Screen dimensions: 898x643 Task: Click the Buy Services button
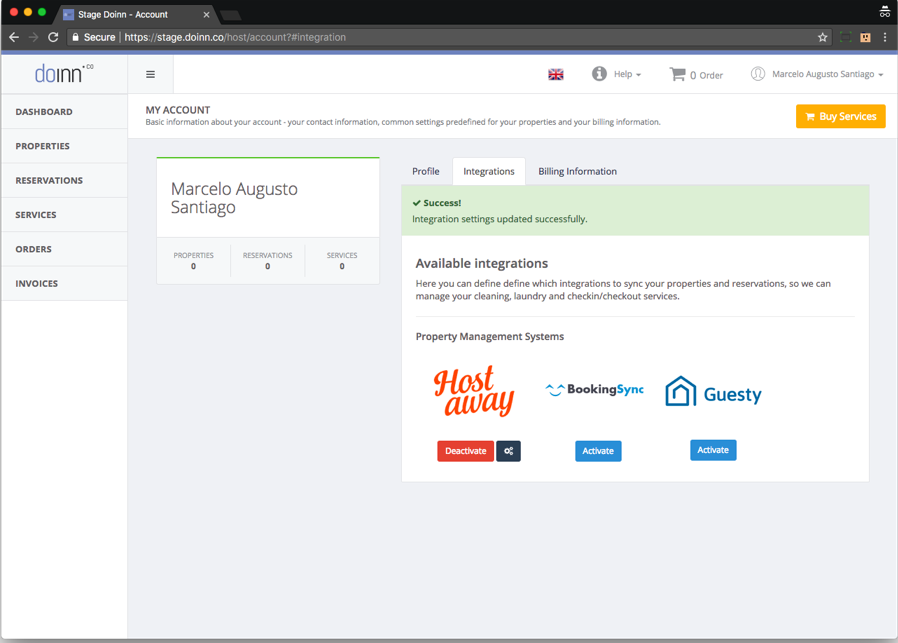pos(840,116)
